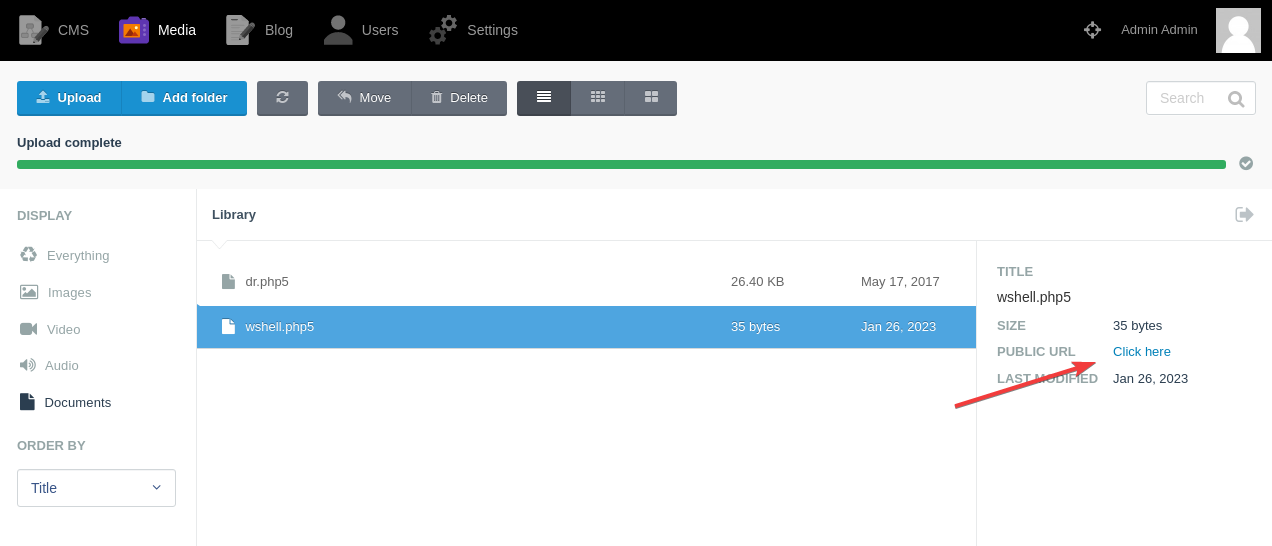Viewport: 1272px width, 546px height.
Task: Filter display by Video
Action: point(62,329)
